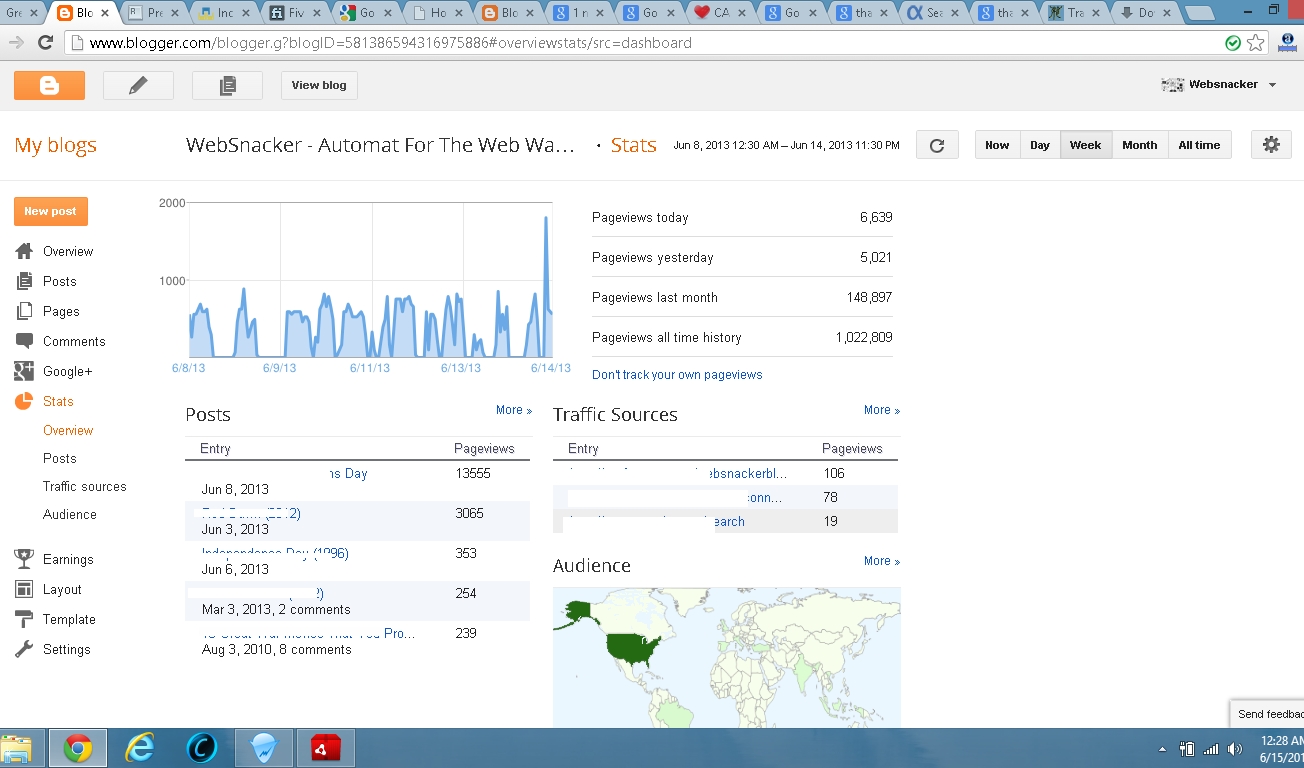Click the orange New post button
This screenshot has width=1304, height=768.
tap(50, 211)
